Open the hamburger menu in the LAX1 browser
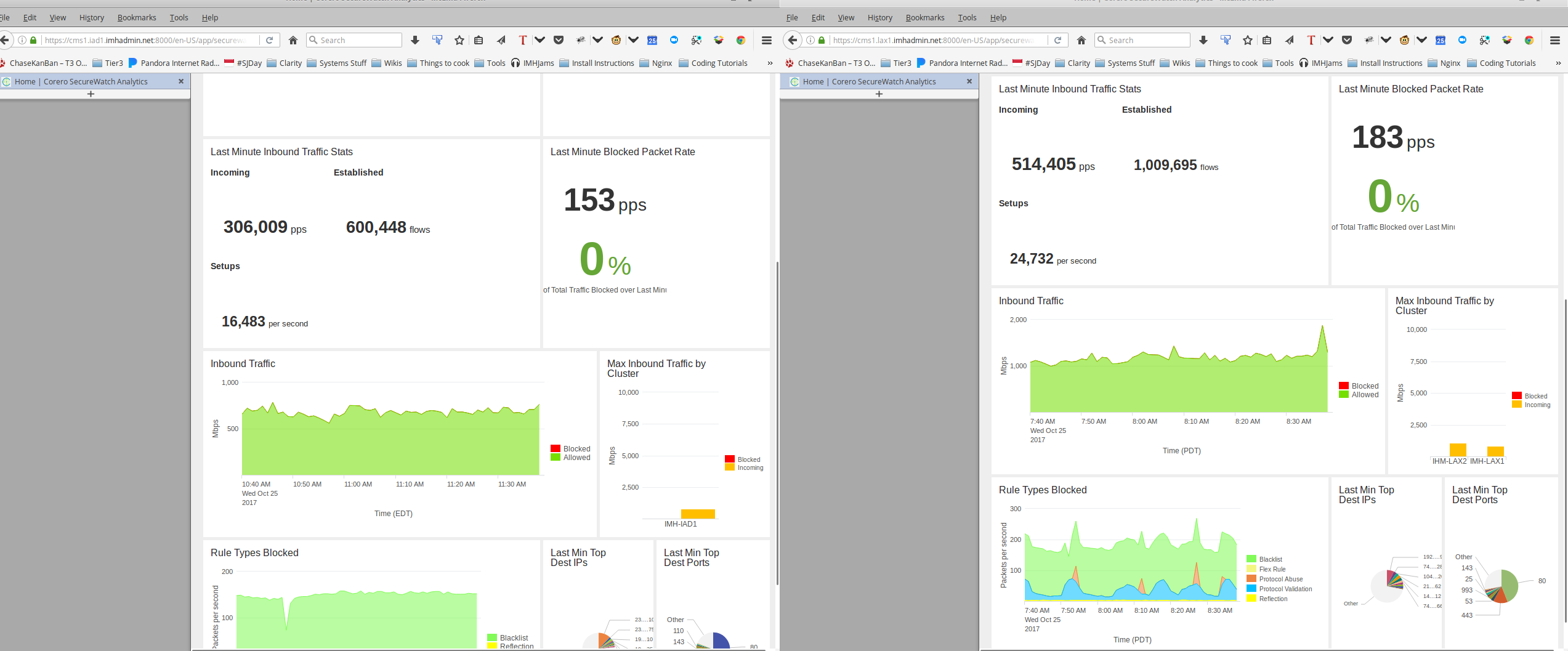This screenshot has width=1568, height=651. point(1554,40)
